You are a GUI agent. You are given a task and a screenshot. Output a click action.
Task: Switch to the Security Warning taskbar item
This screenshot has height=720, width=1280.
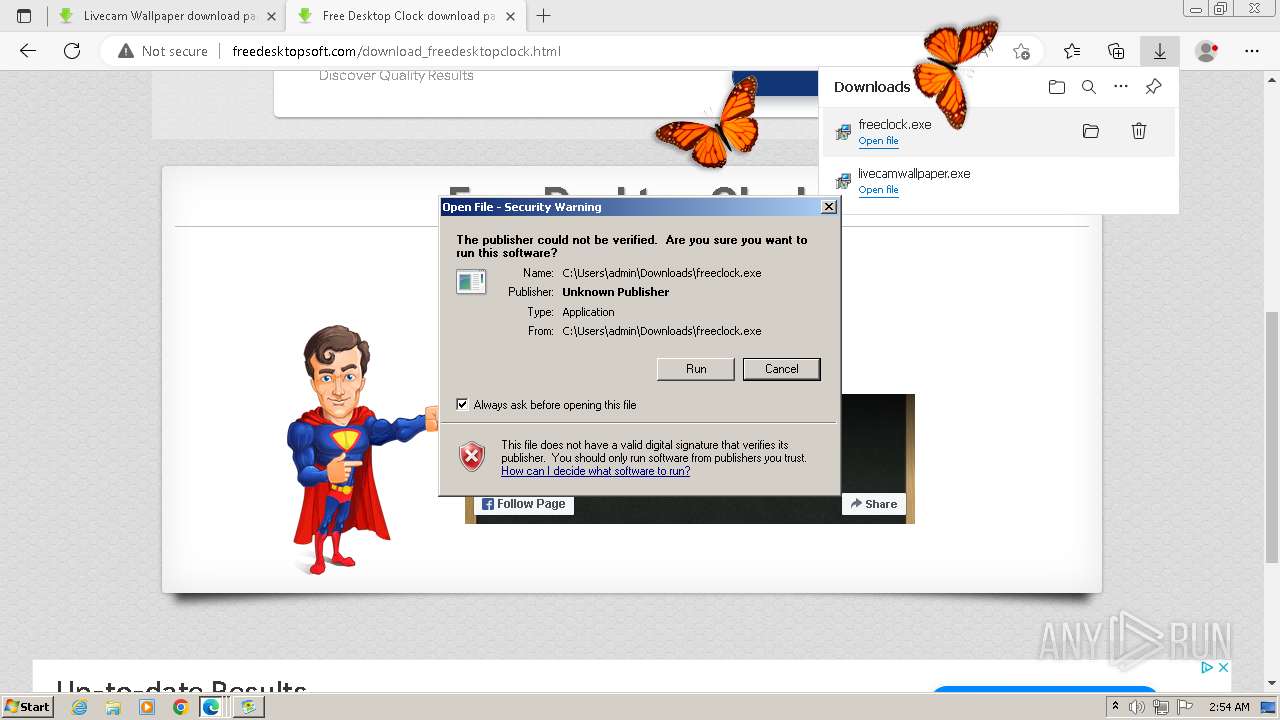(248, 707)
